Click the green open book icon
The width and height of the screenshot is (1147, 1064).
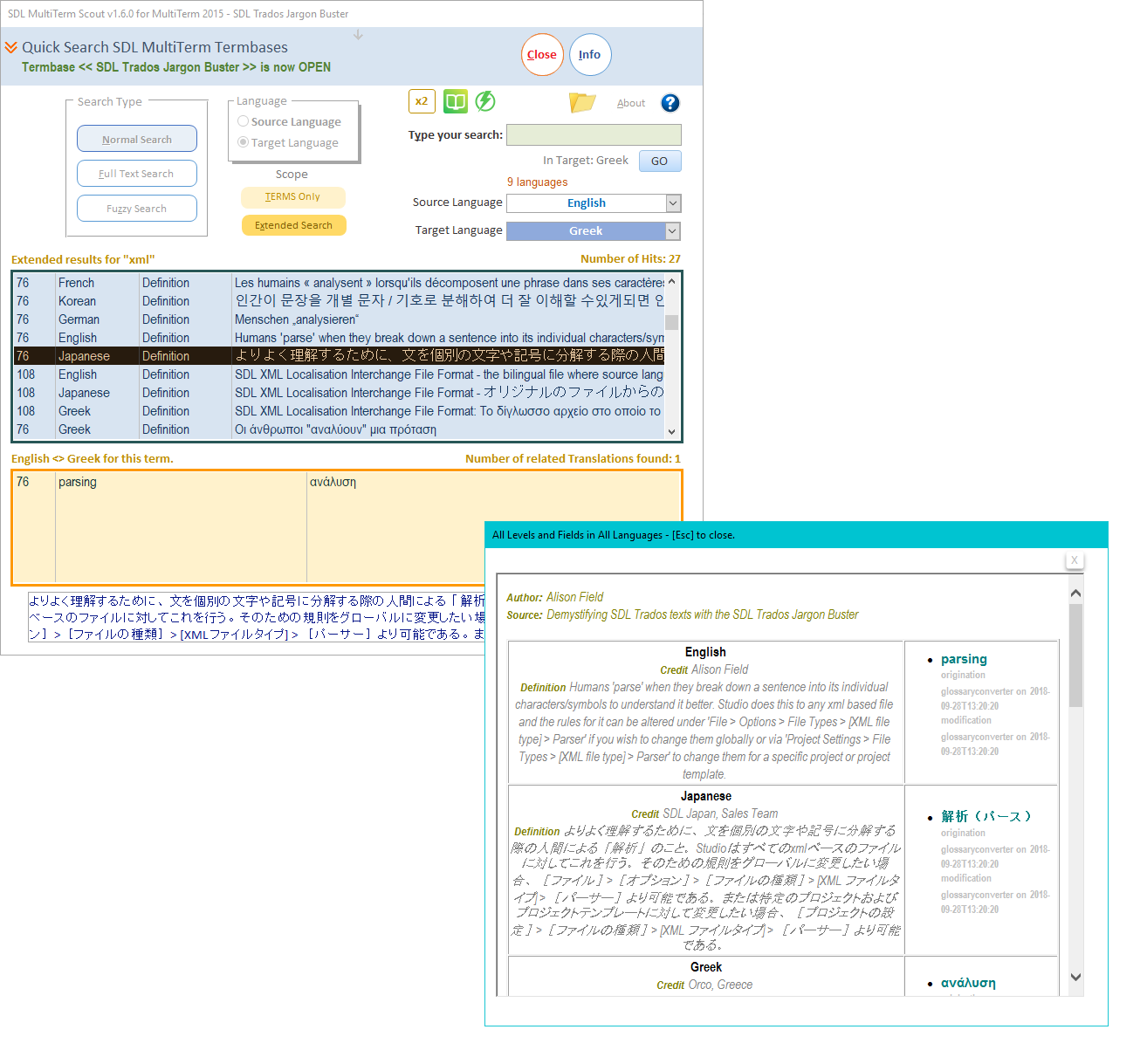455,101
